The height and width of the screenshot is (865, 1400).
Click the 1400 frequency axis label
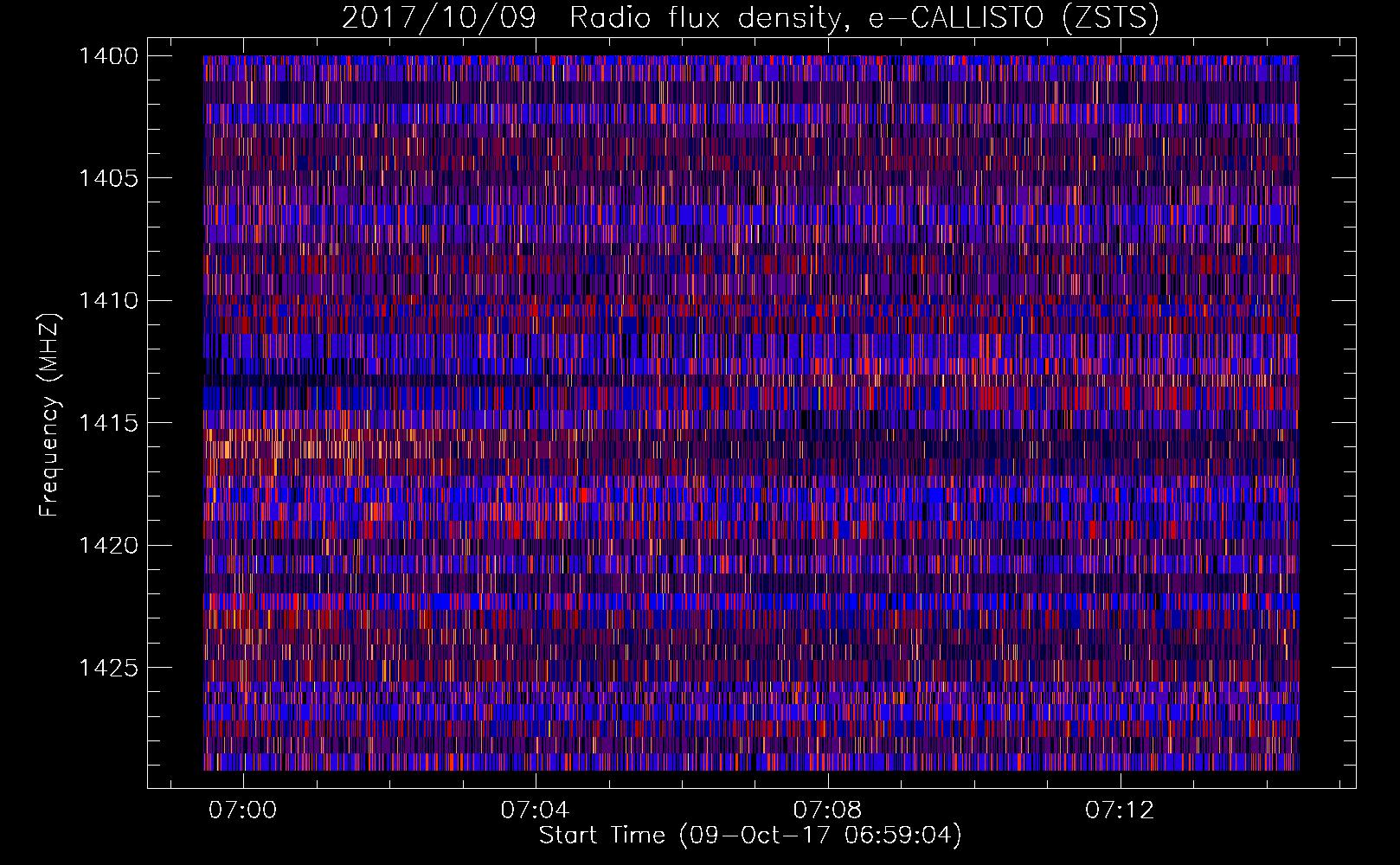coord(108,56)
